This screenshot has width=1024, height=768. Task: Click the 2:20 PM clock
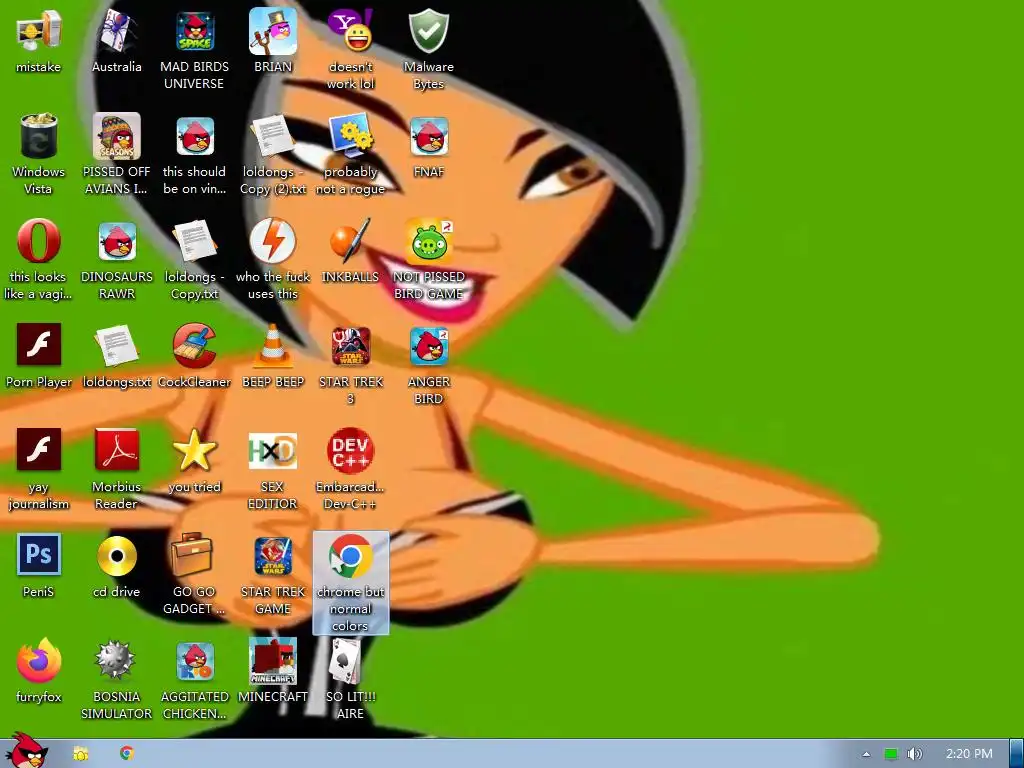[969, 754]
